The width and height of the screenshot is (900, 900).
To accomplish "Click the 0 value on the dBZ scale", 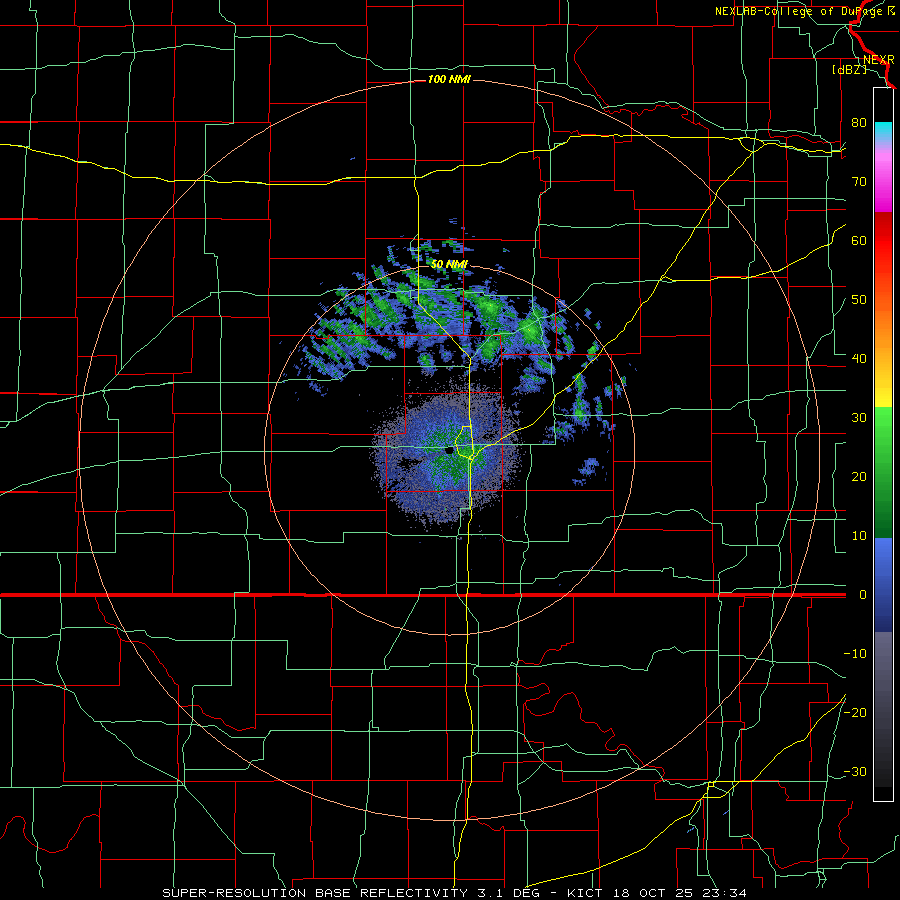I will point(863,595).
